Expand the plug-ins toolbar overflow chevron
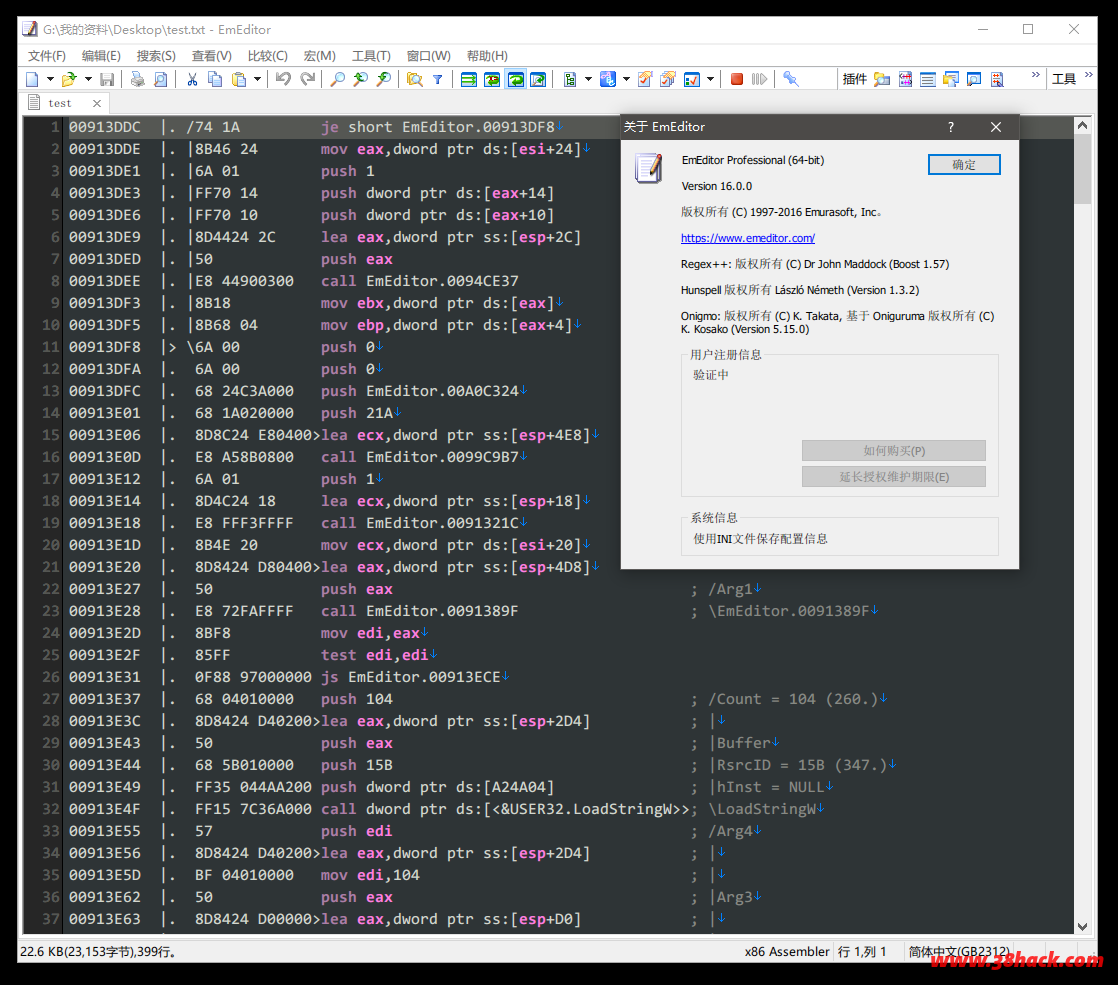This screenshot has height=985, width=1118. 1035,75
